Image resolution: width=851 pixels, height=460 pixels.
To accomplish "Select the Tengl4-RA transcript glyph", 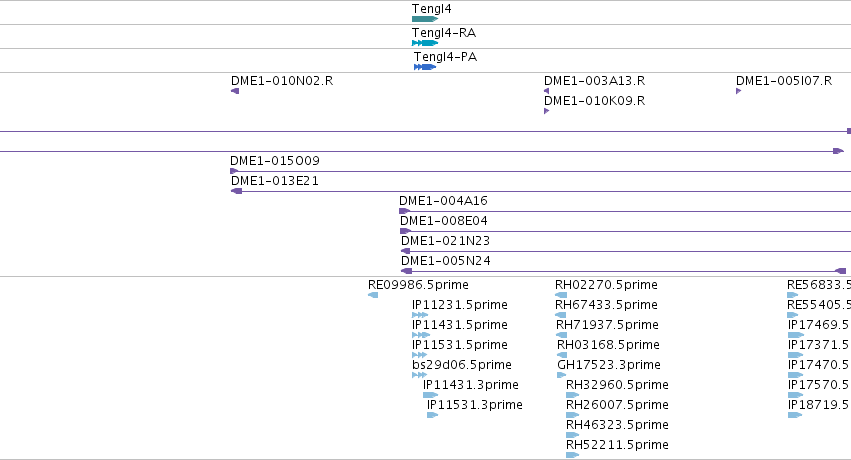I will pos(425,43).
